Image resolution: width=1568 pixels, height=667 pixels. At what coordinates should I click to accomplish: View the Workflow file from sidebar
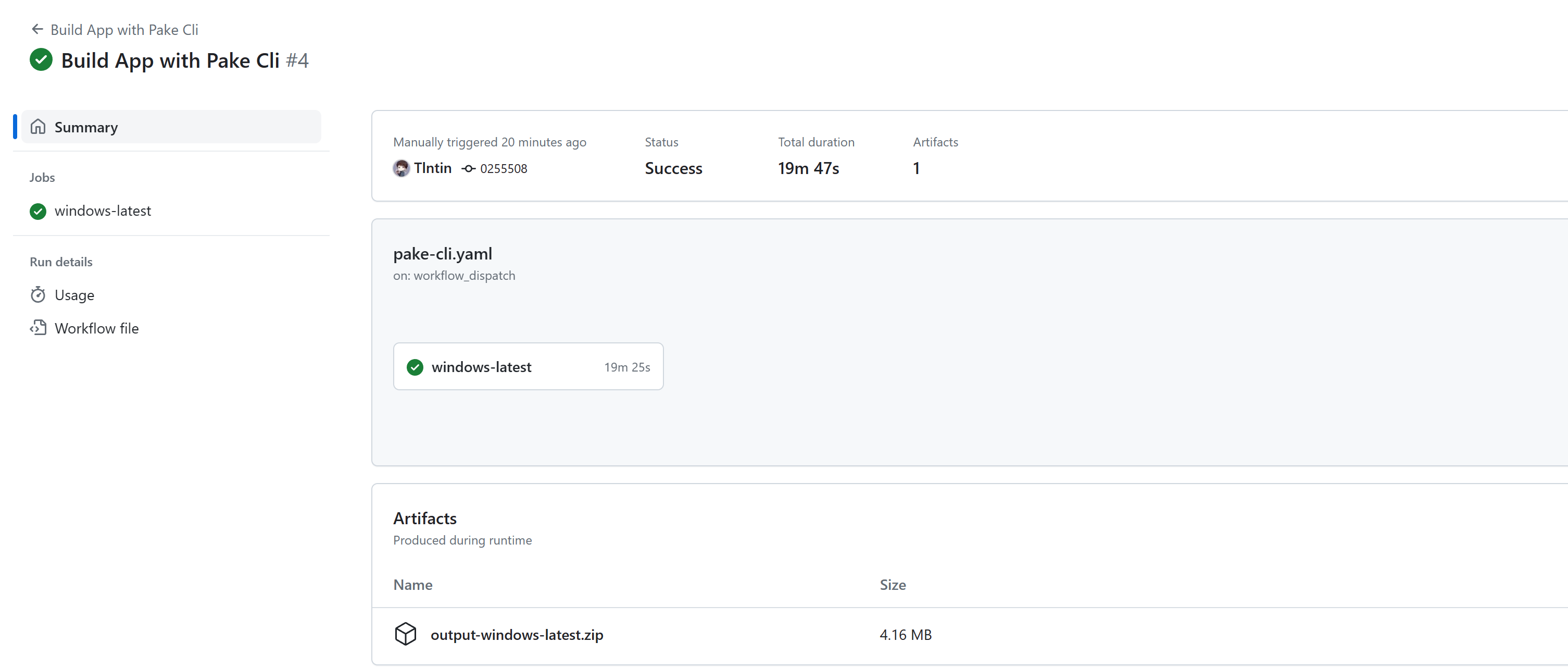point(96,328)
